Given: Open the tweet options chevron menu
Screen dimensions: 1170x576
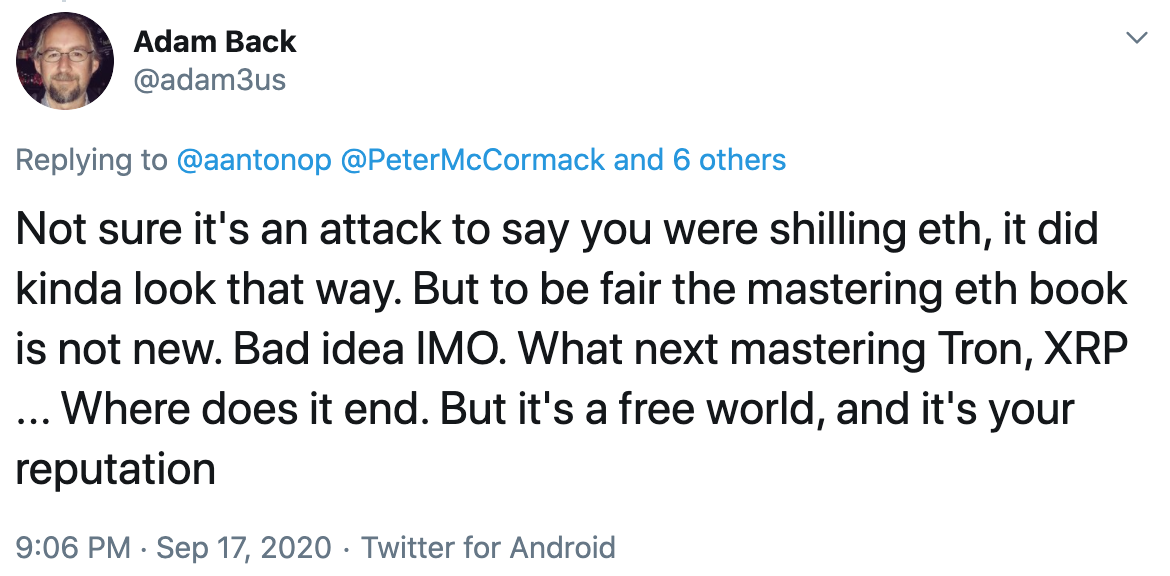Looking at the screenshot, I should (1136, 39).
